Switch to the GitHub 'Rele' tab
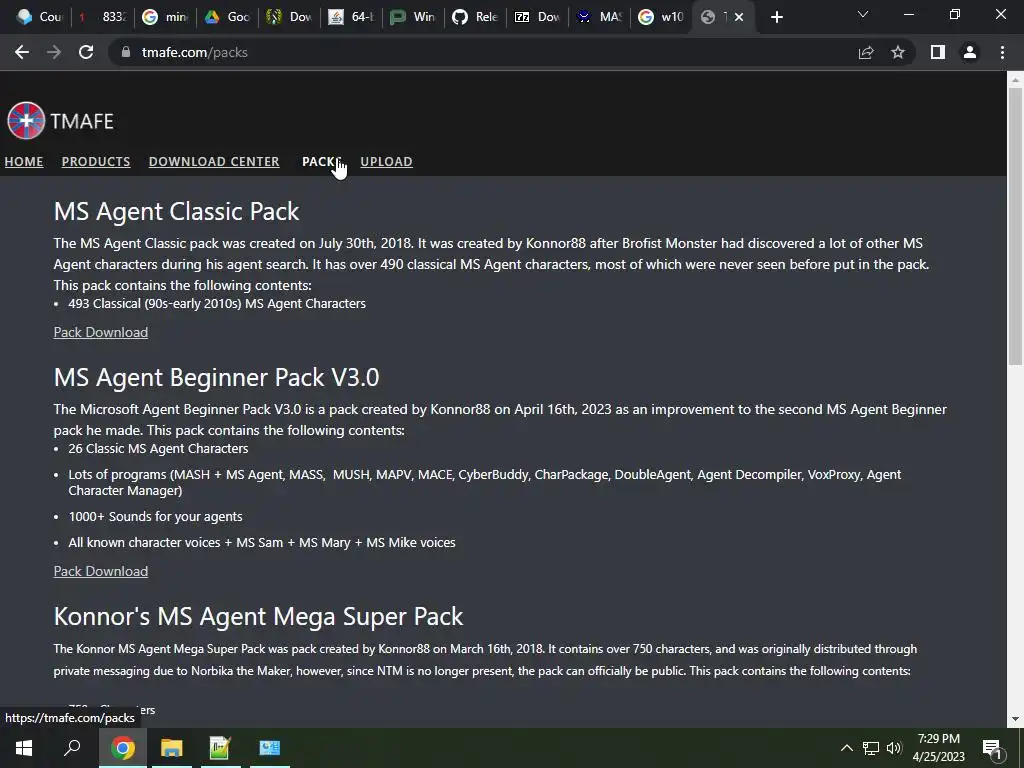This screenshot has height=768, width=1024. 475,17
